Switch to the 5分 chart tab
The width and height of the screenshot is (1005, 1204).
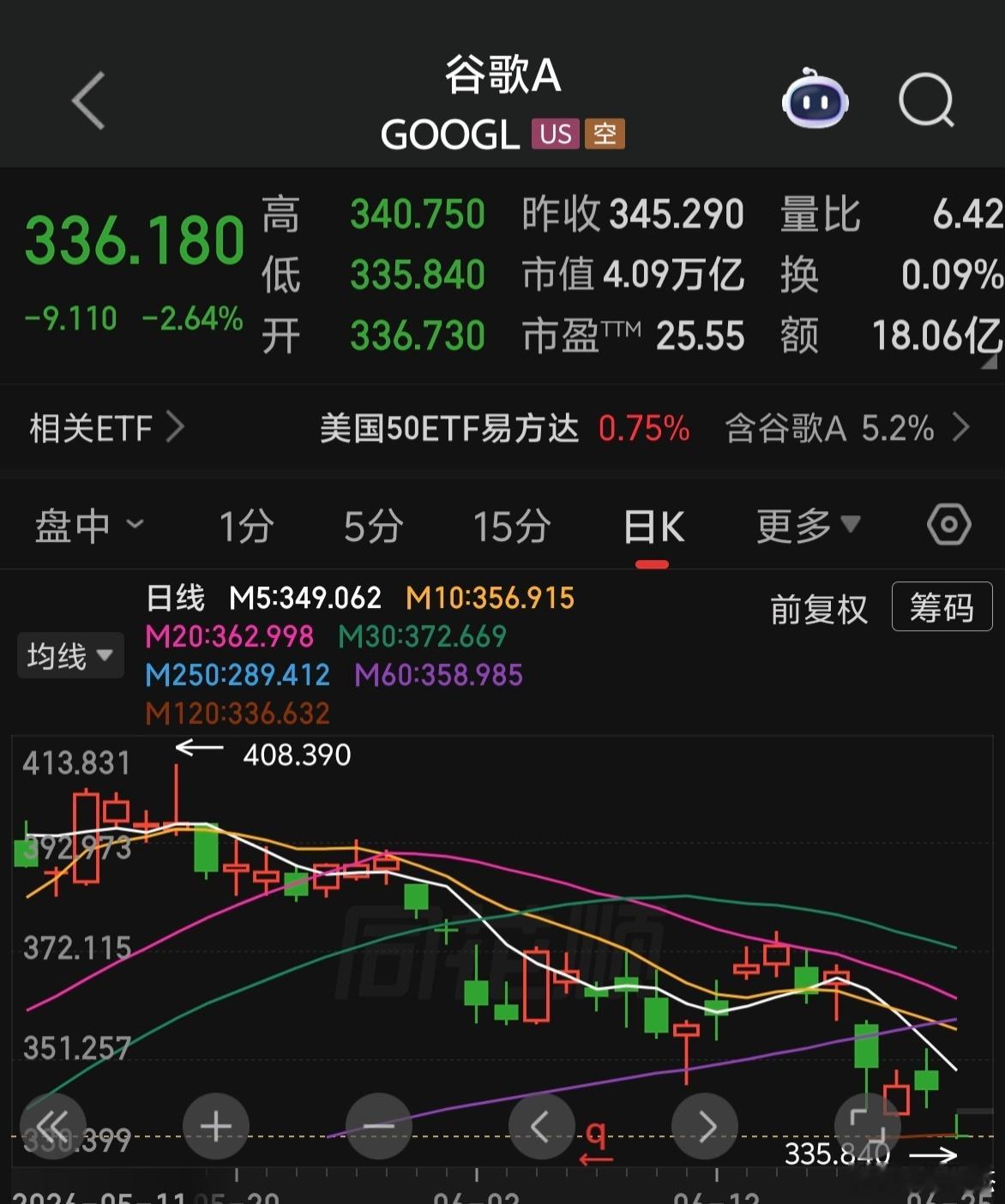coord(373,525)
